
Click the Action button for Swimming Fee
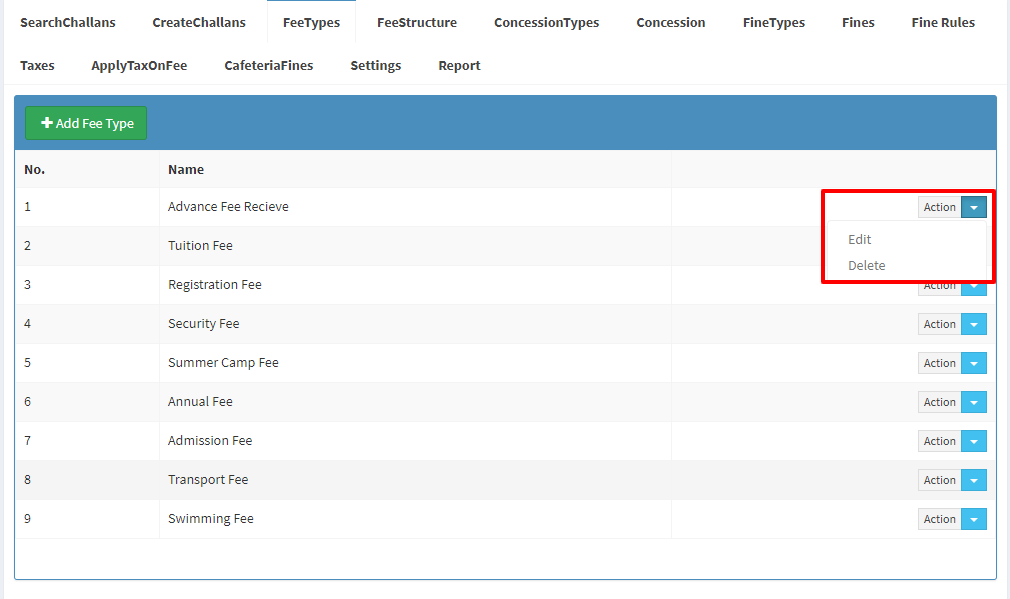click(x=940, y=519)
